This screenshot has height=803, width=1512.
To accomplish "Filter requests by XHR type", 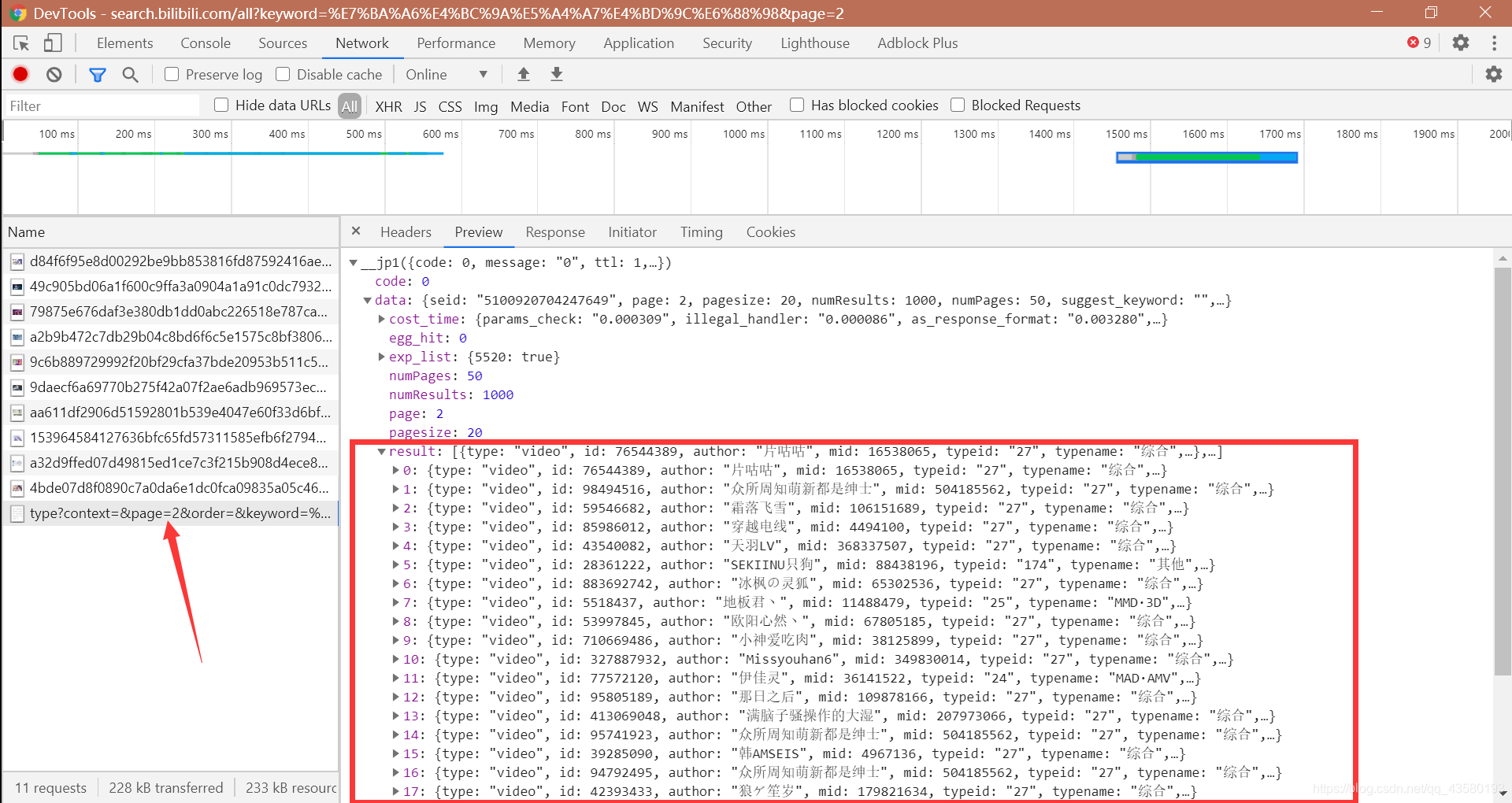I will coord(388,106).
